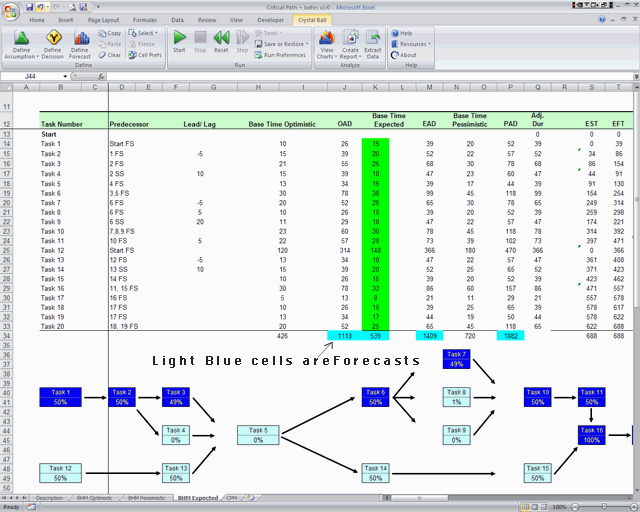Viewport: 640px width, 512px height.
Task: Switch to BHM Optimistic sheet tab
Action: [94, 498]
